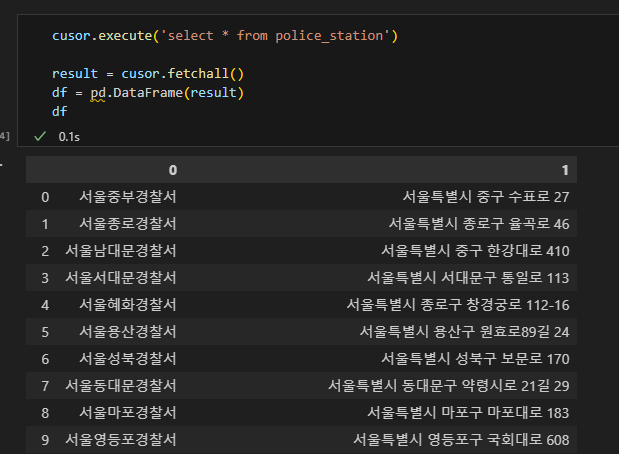Click the 서울혜화경찰서 cell
This screenshot has height=454, width=619.
click(128, 305)
